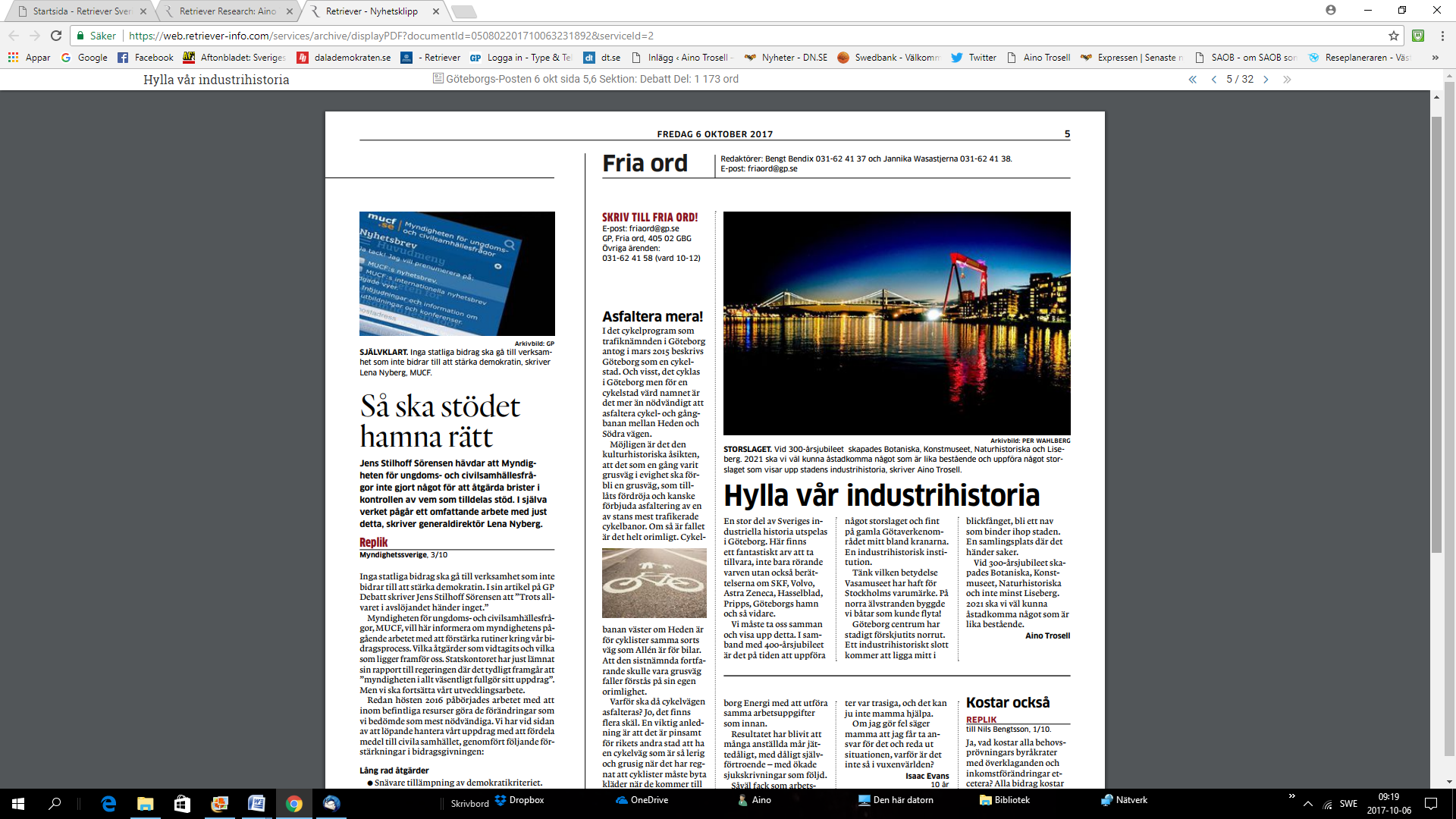
Task: Open the Windows Start menu
Action: click(x=18, y=804)
